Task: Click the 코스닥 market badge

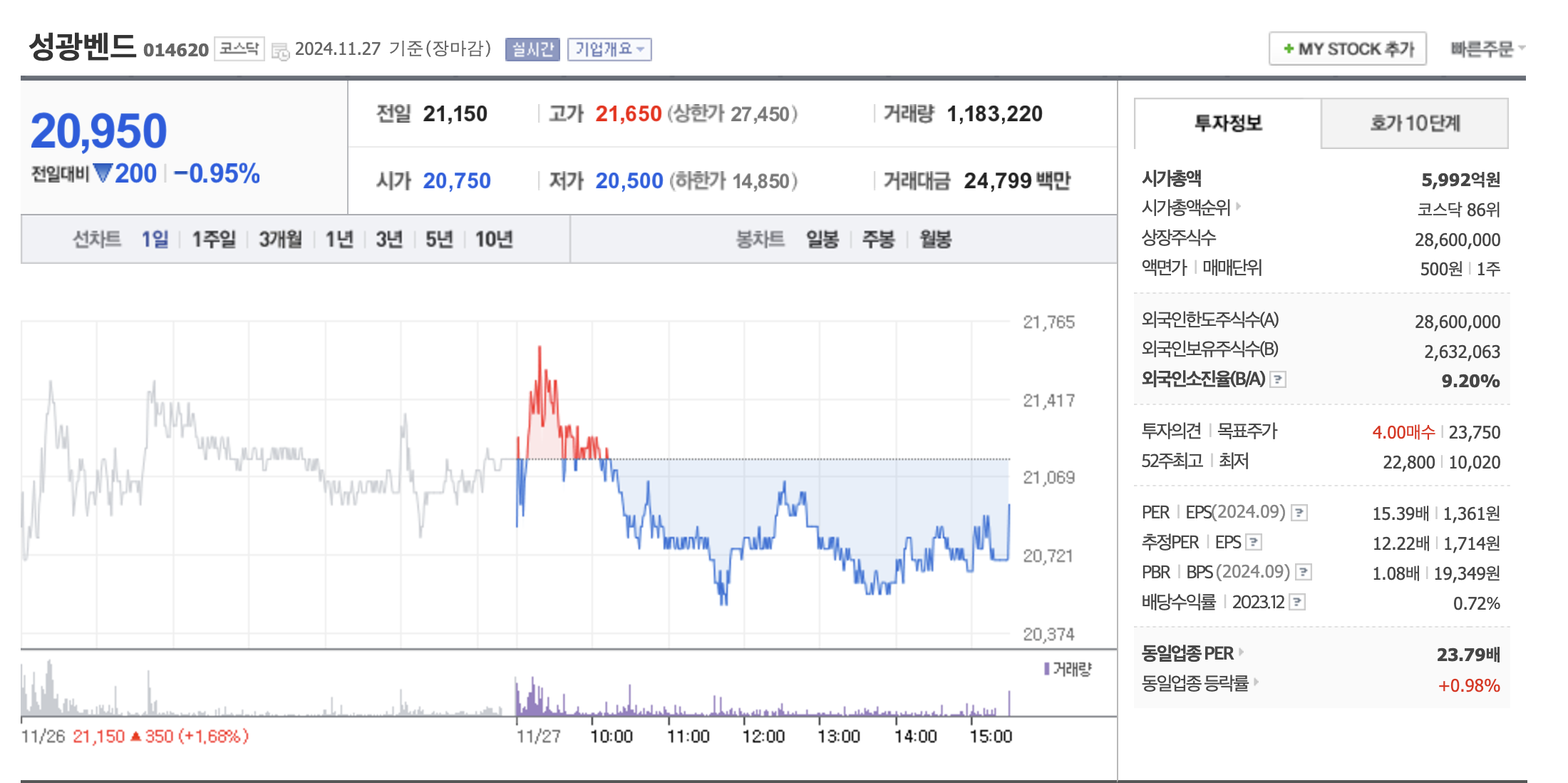Action: 239,47
